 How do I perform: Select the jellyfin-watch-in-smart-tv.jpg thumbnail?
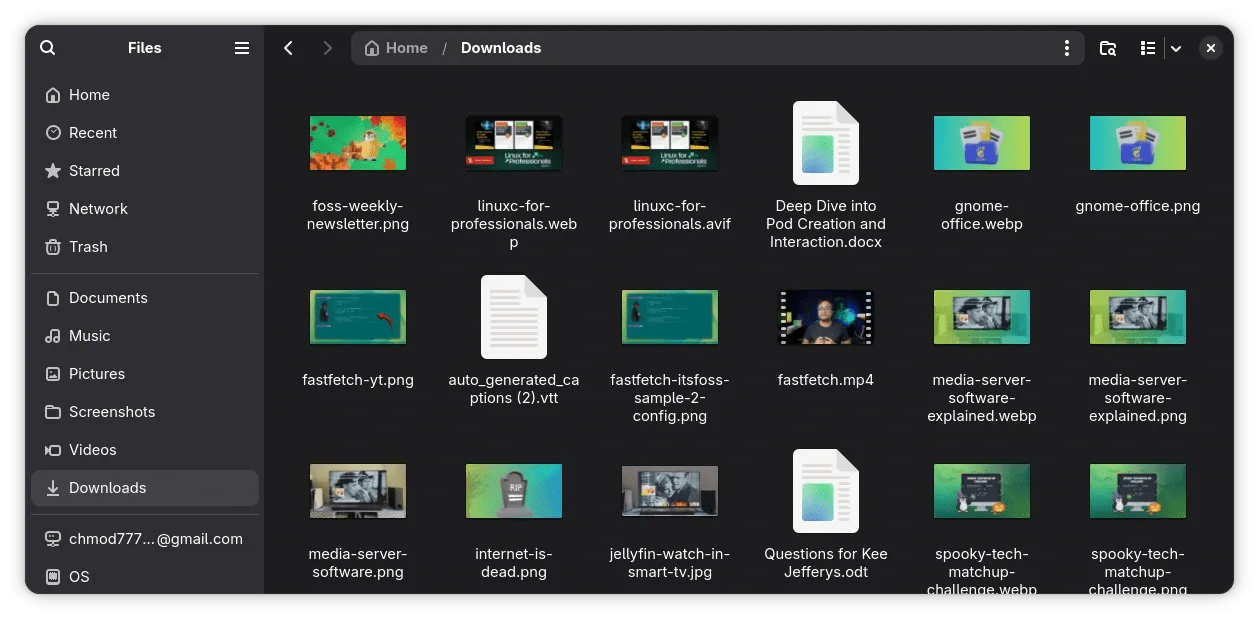click(x=670, y=491)
